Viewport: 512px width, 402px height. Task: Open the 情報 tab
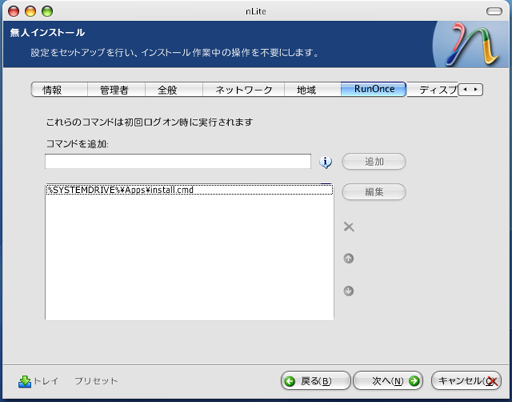pos(59,90)
